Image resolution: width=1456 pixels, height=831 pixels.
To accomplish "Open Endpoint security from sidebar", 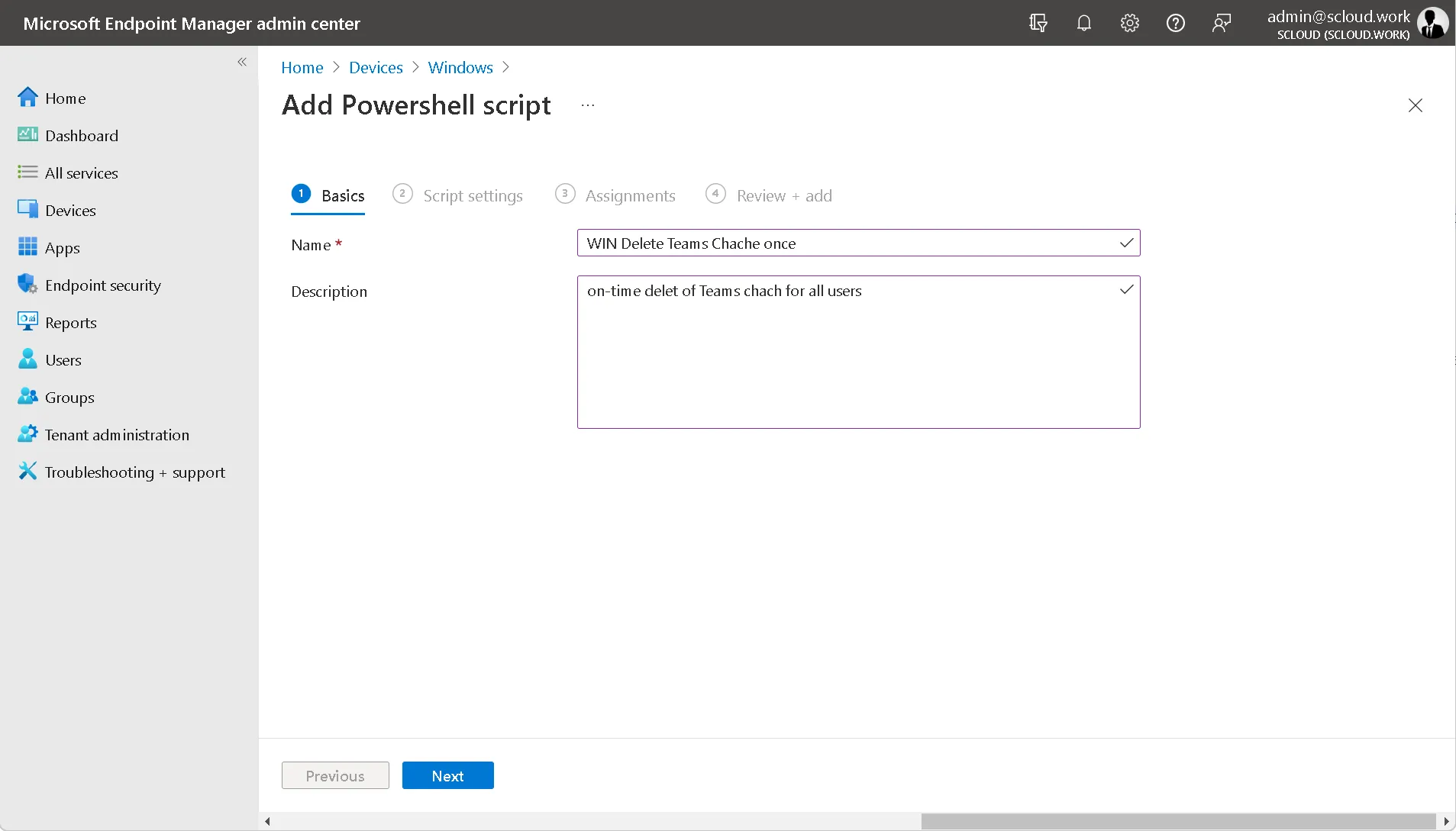I will (103, 285).
